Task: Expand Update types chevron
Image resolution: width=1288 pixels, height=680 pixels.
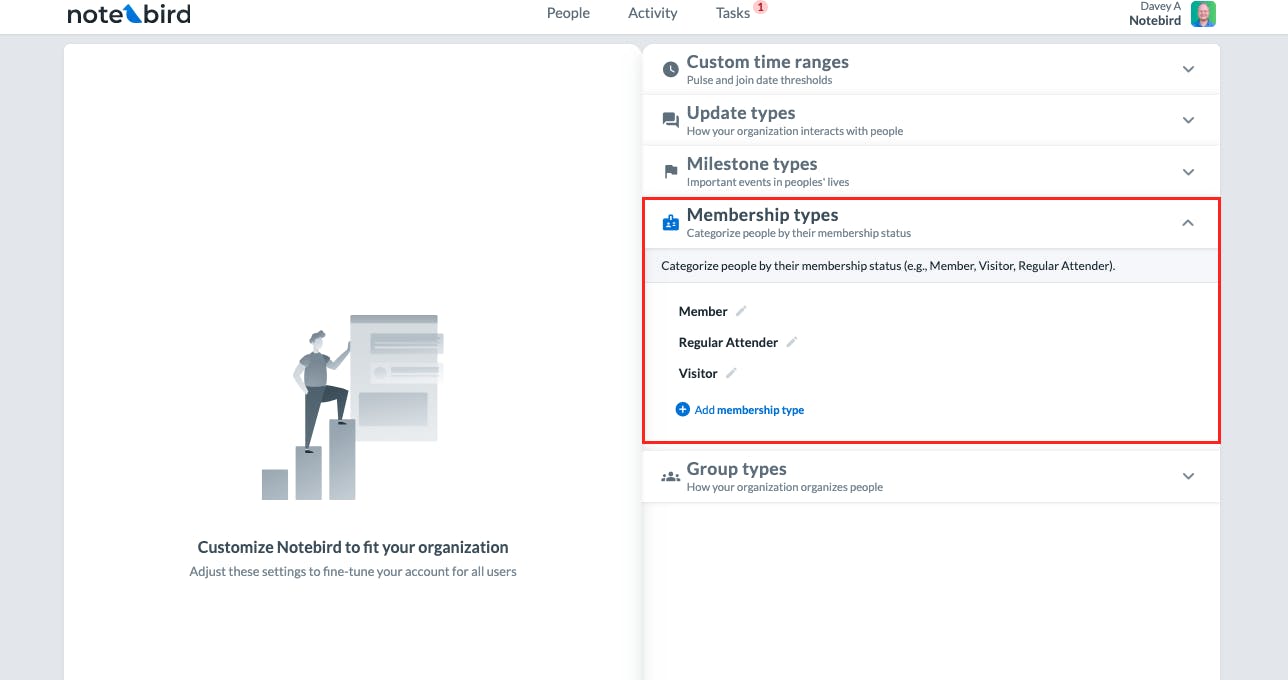Action: [x=1188, y=120]
